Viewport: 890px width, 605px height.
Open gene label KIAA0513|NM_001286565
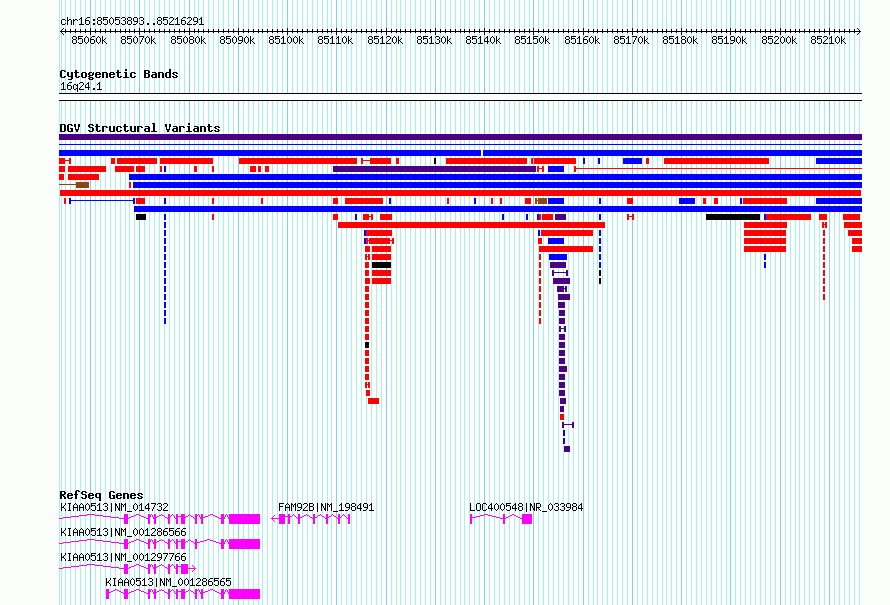[169, 582]
